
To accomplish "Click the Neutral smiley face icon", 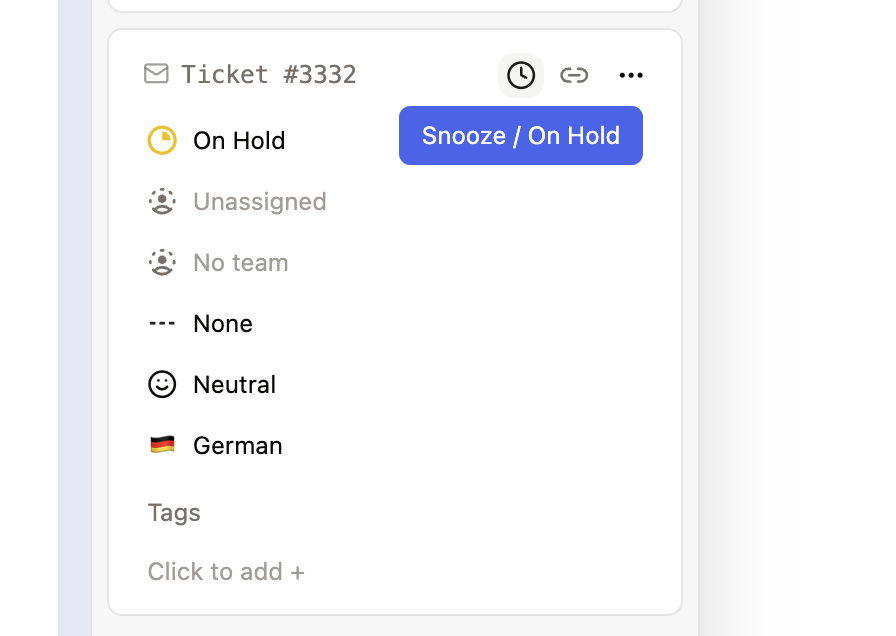I will tap(162, 385).
